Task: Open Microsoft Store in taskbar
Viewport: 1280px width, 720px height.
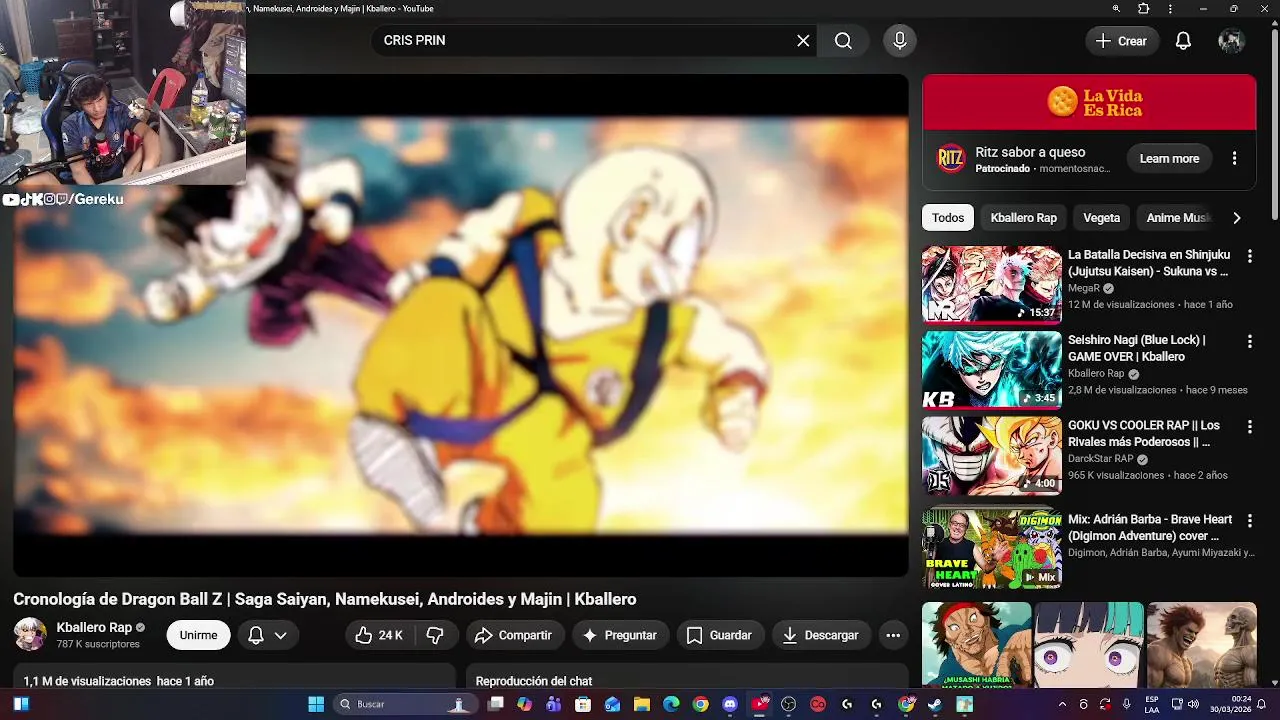Action: click(583, 704)
